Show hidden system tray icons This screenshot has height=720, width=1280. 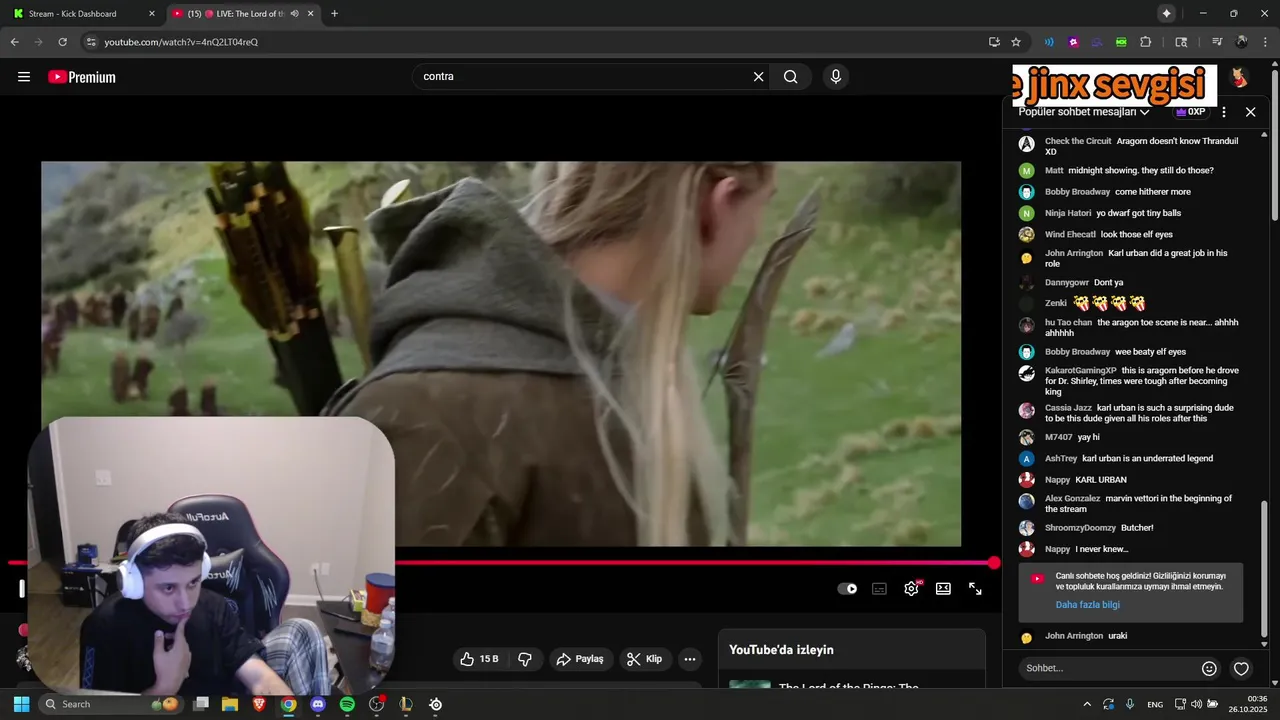pyautogui.click(x=1087, y=704)
